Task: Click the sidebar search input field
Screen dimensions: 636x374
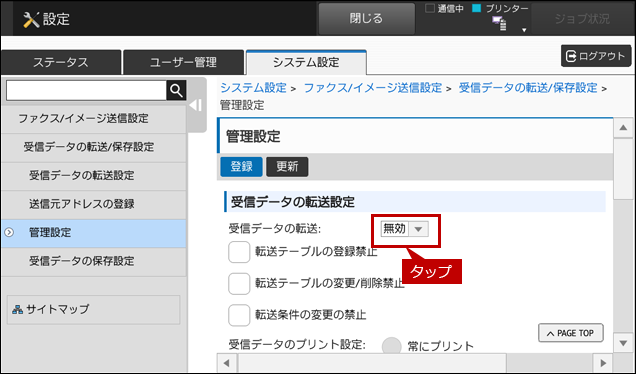Action: click(86, 90)
